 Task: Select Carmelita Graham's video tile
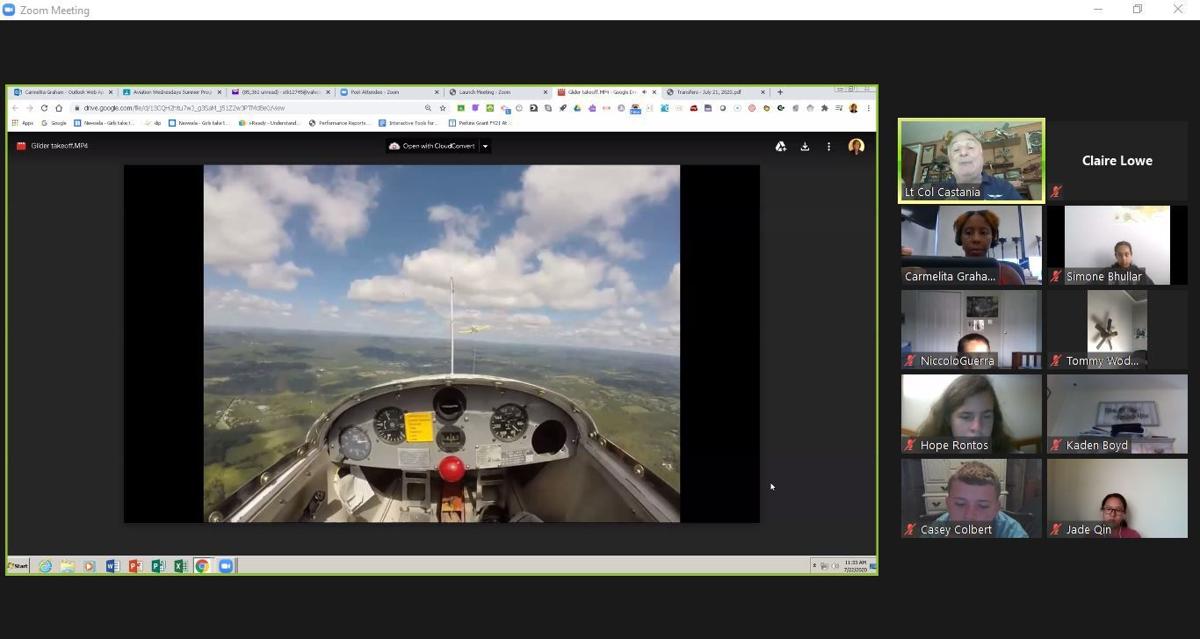(x=971, y=245)
